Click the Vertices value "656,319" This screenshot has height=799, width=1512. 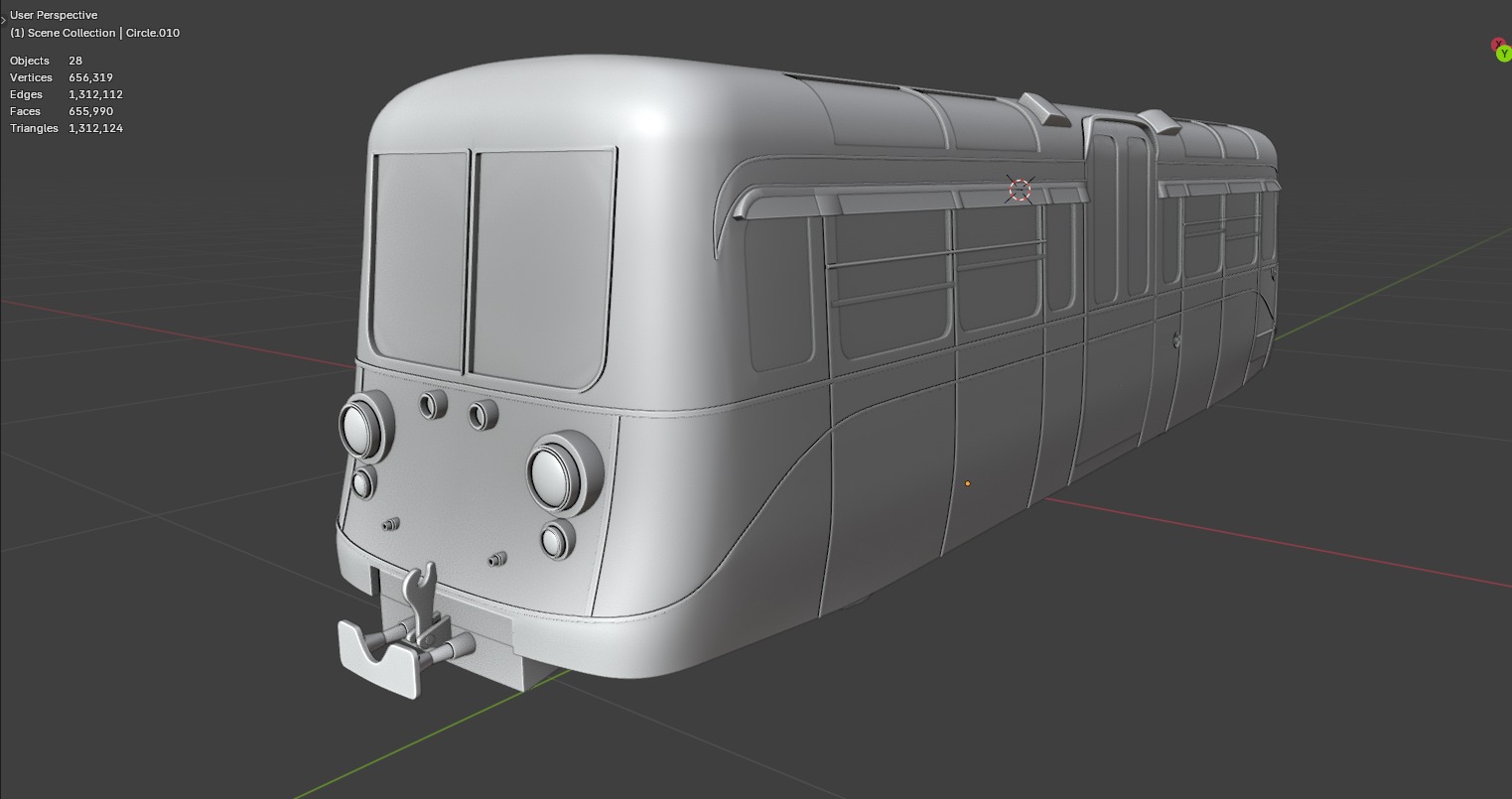(90, 77)
